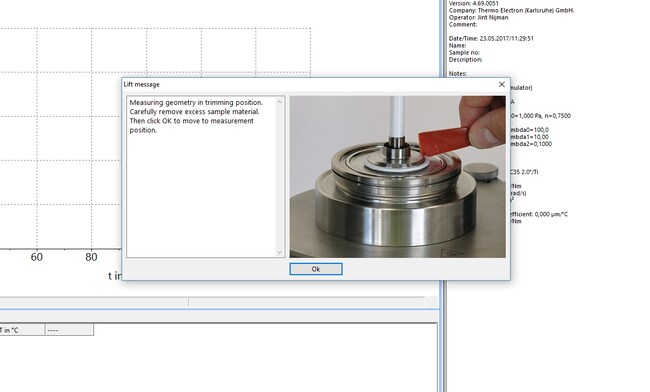The width and height of the screenshot is (650, 392).
Task: Click the Description: label in info panel
Action: click(x=466, y=59)
